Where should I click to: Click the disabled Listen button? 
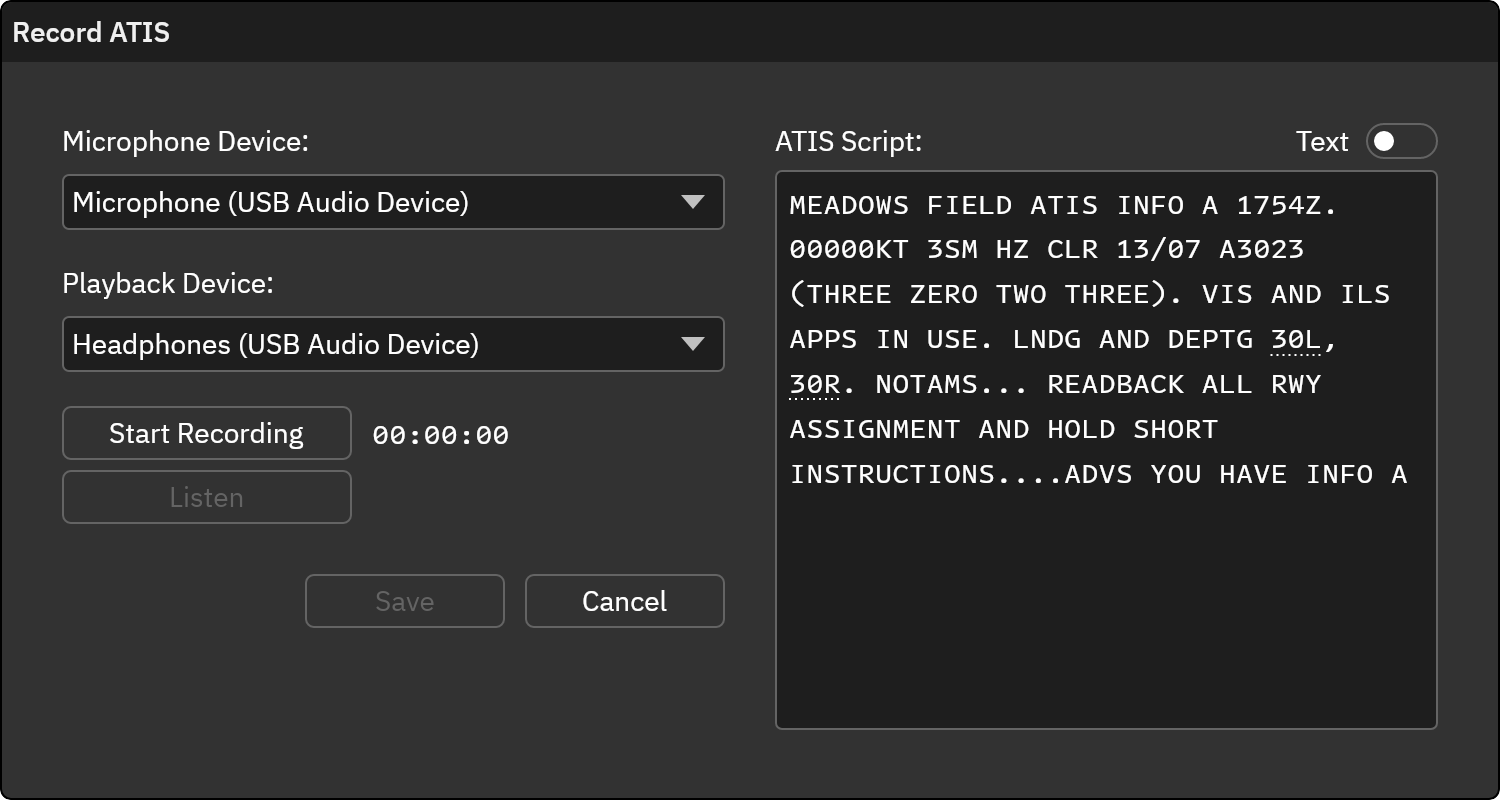pyautogui.click(x=207, y=497)
